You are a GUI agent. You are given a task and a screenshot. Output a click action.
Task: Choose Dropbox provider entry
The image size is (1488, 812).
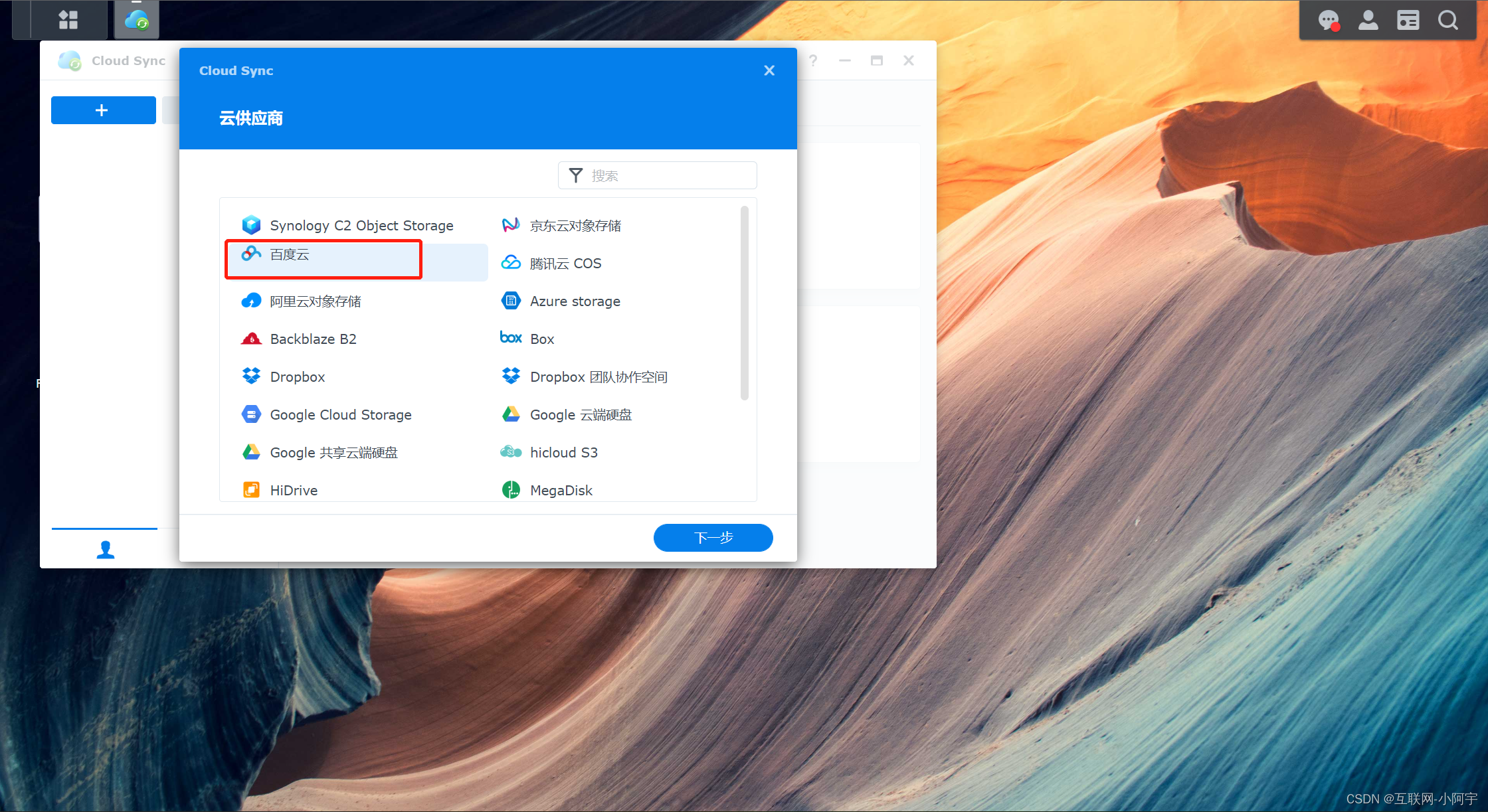coord(297,377)
